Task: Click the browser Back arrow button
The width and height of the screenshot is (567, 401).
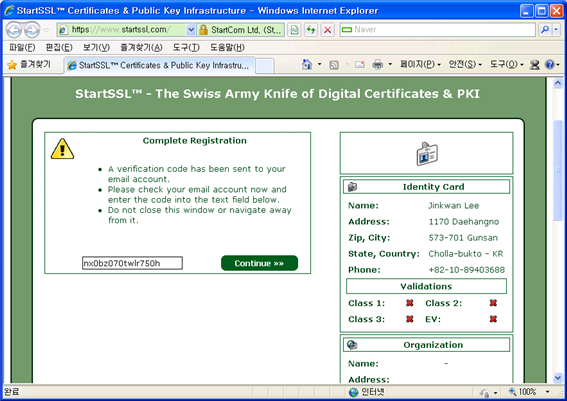Action: point(13,30)
